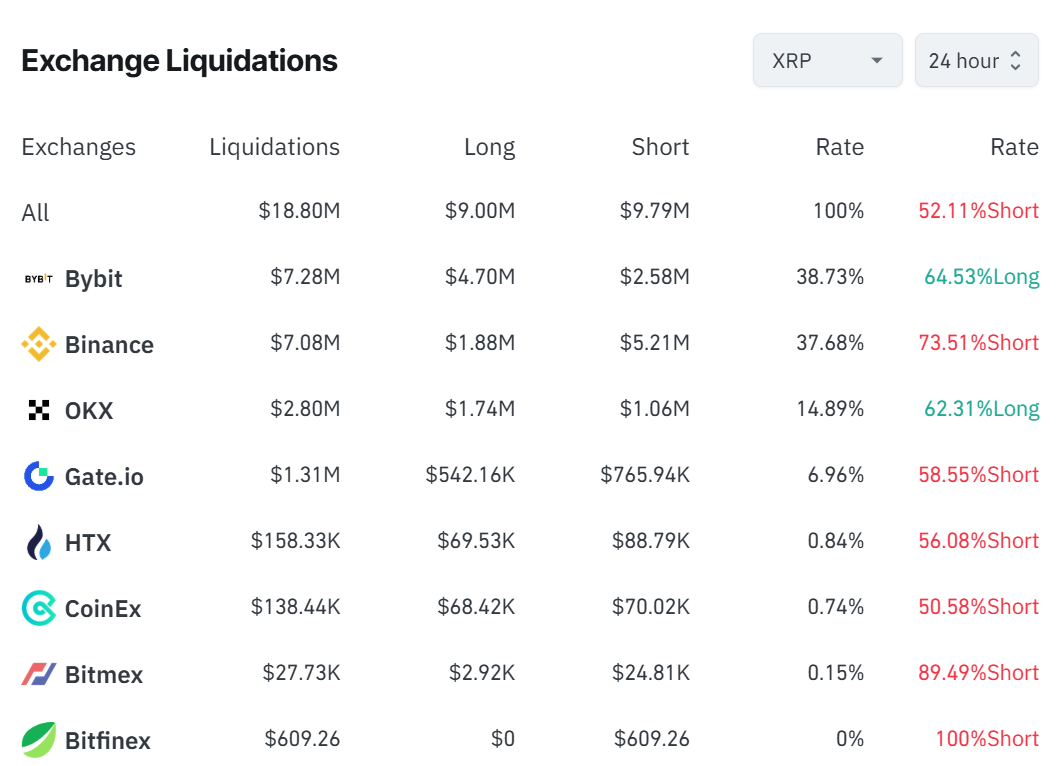Click the Bybit exchange logo icon
Screen dimensions: 1063x766
39,278
